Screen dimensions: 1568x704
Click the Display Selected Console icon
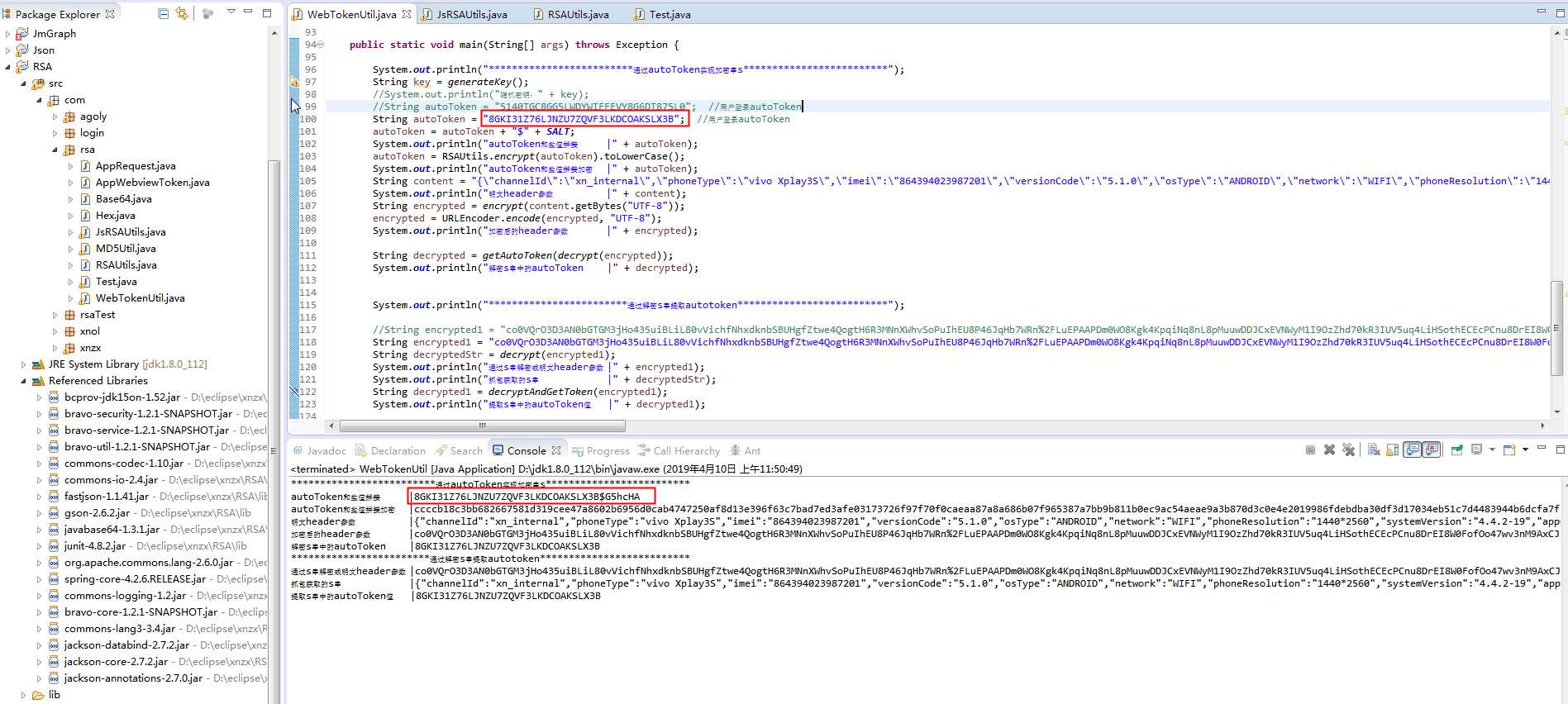1477,450
